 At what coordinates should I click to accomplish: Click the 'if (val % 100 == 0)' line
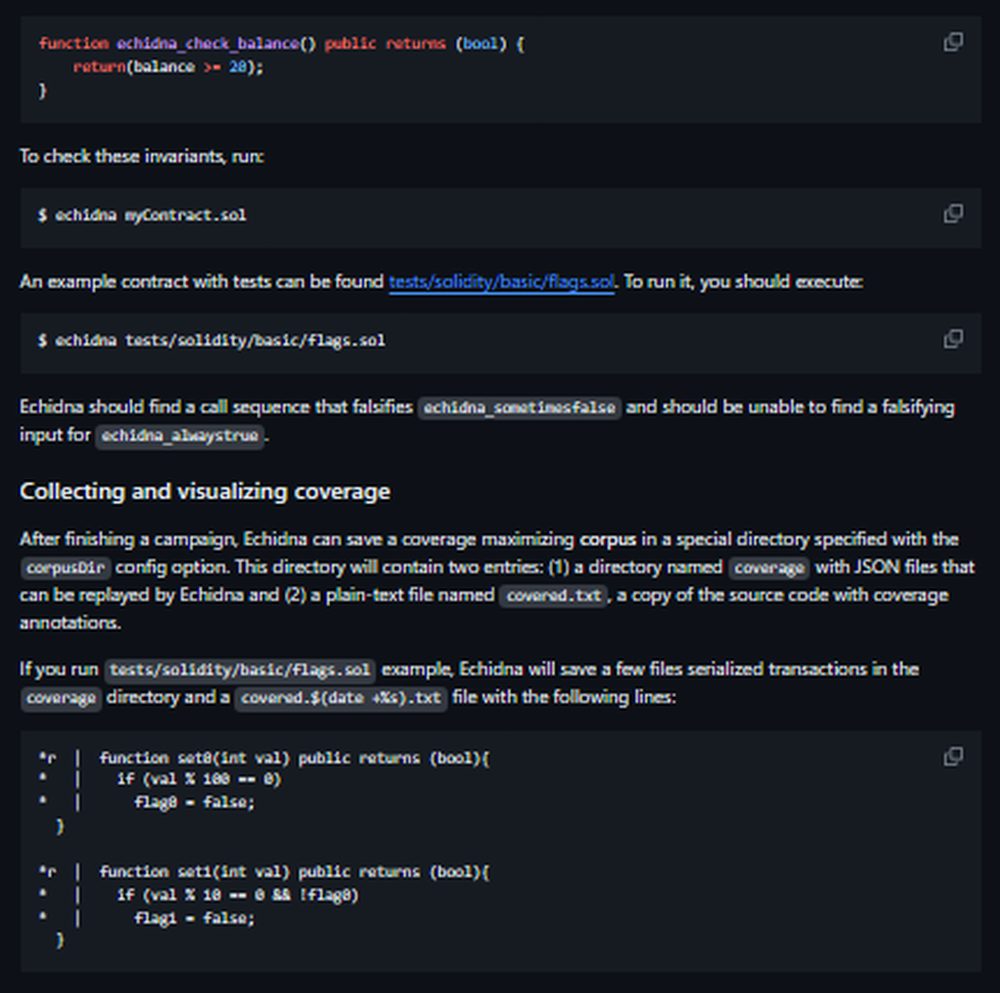coord(199,779)
